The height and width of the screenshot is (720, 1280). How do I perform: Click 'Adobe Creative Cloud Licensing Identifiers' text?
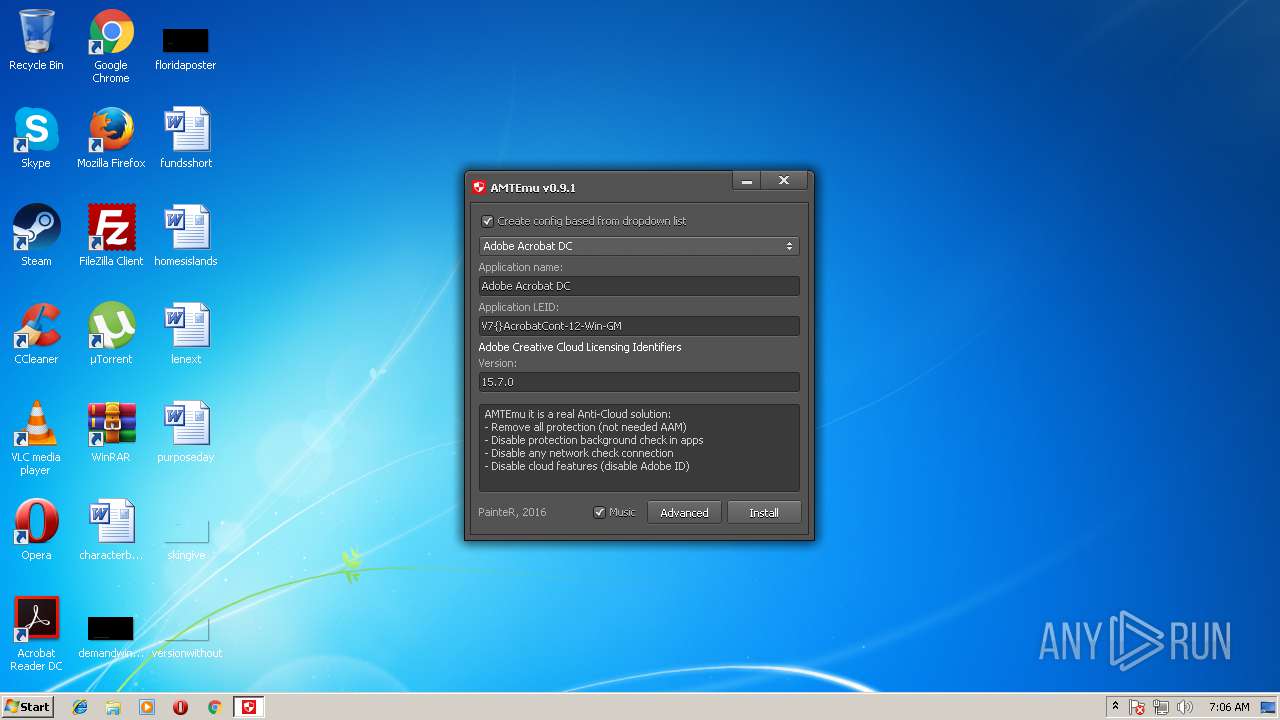point(580,347)
